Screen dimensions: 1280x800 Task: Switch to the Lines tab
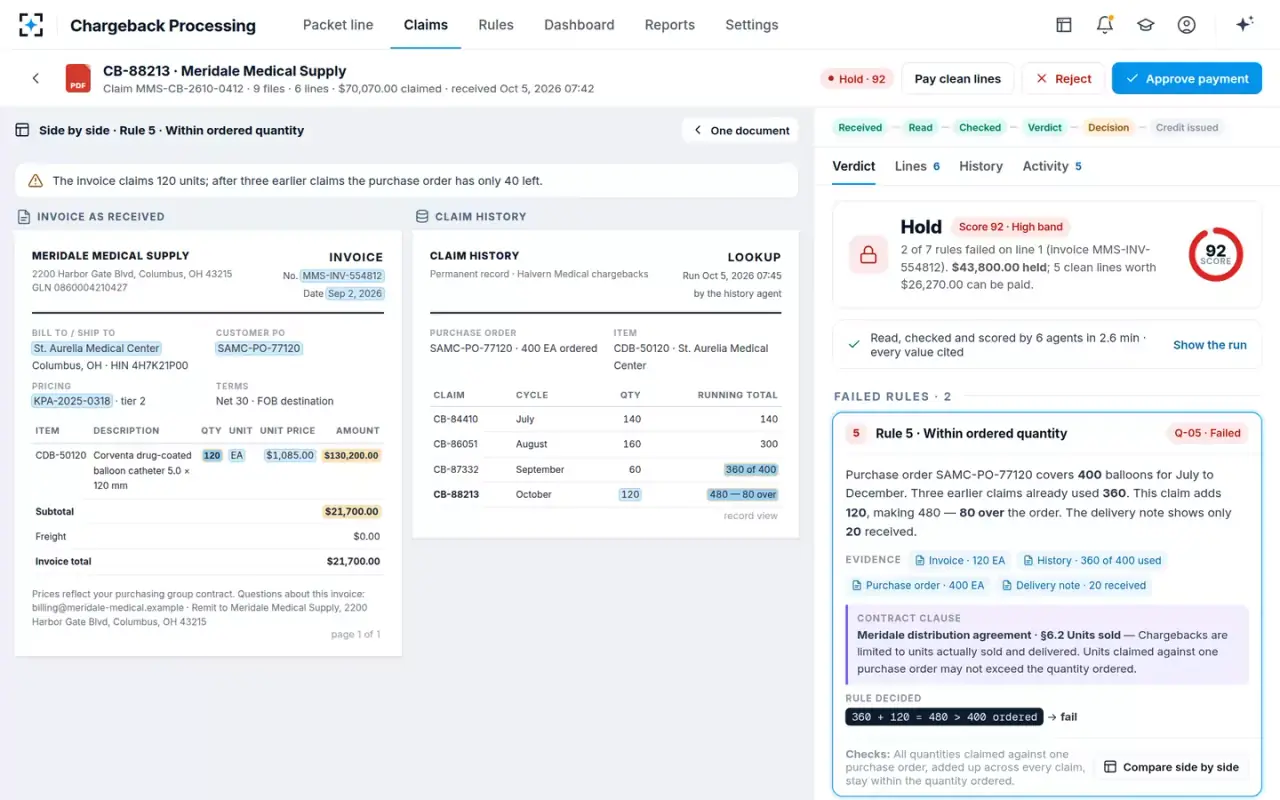[x=917, y=166]
